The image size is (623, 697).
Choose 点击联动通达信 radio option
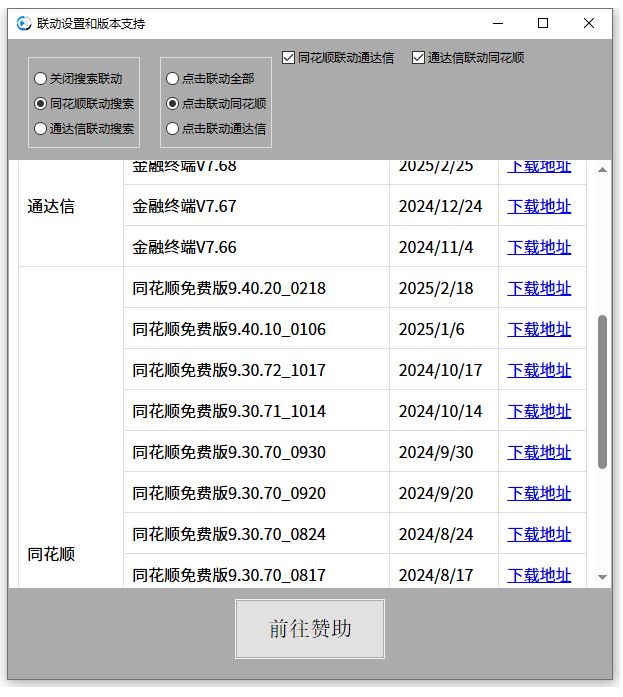pos(216,128)
